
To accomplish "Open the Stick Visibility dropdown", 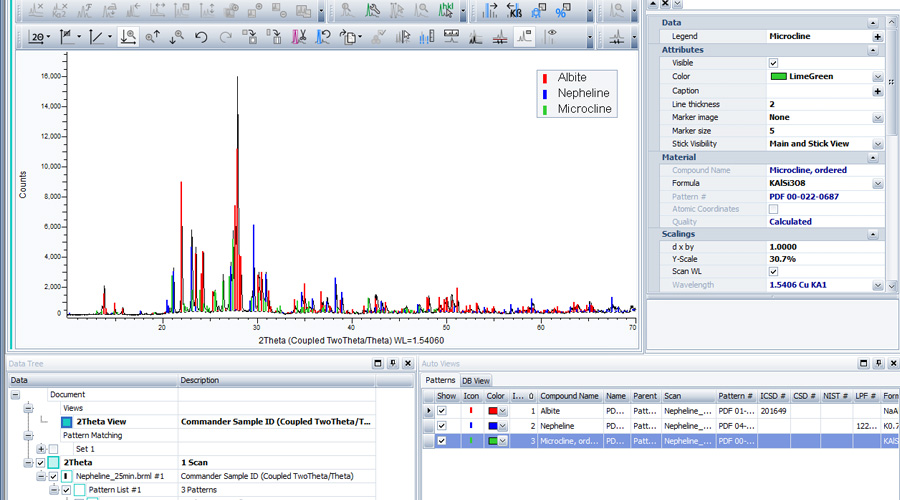I will click(x=877, y=144).
